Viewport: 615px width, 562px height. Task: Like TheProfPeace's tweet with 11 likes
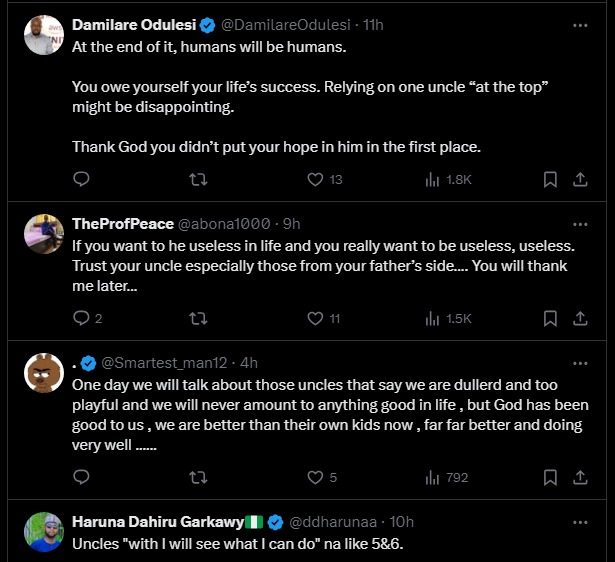(315, 319)
